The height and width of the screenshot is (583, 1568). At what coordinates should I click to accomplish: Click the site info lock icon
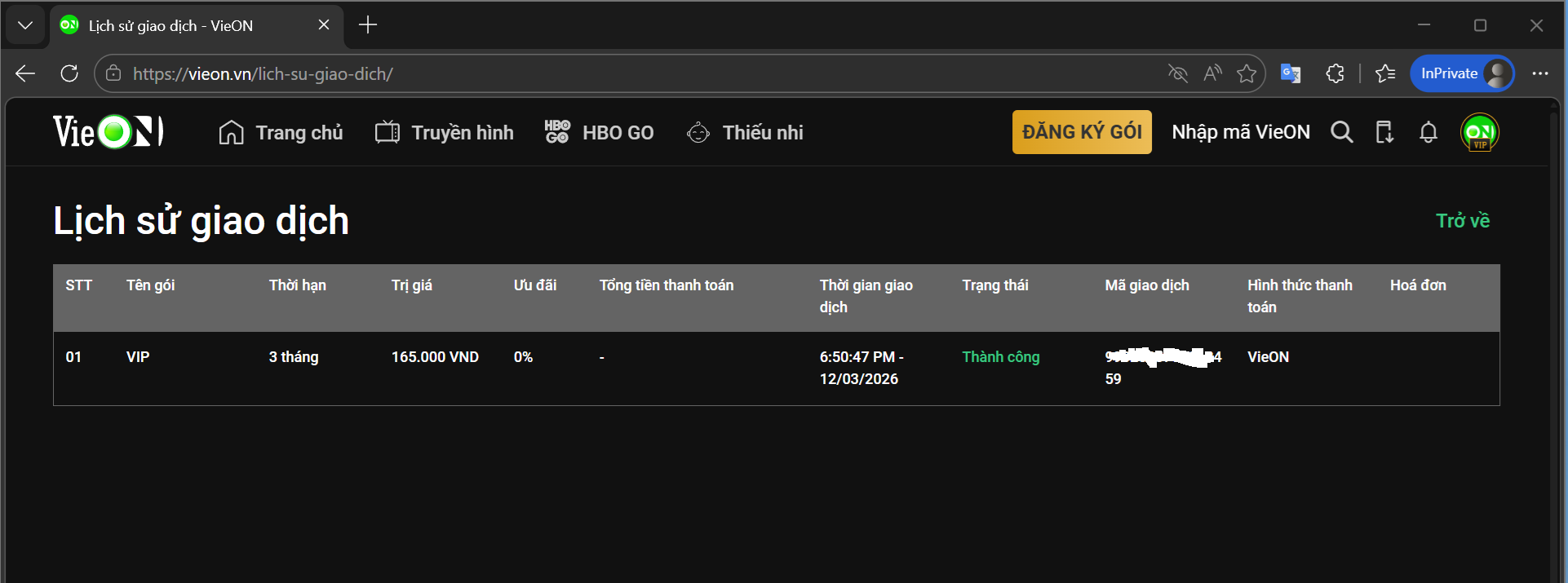tap(113, 73)
